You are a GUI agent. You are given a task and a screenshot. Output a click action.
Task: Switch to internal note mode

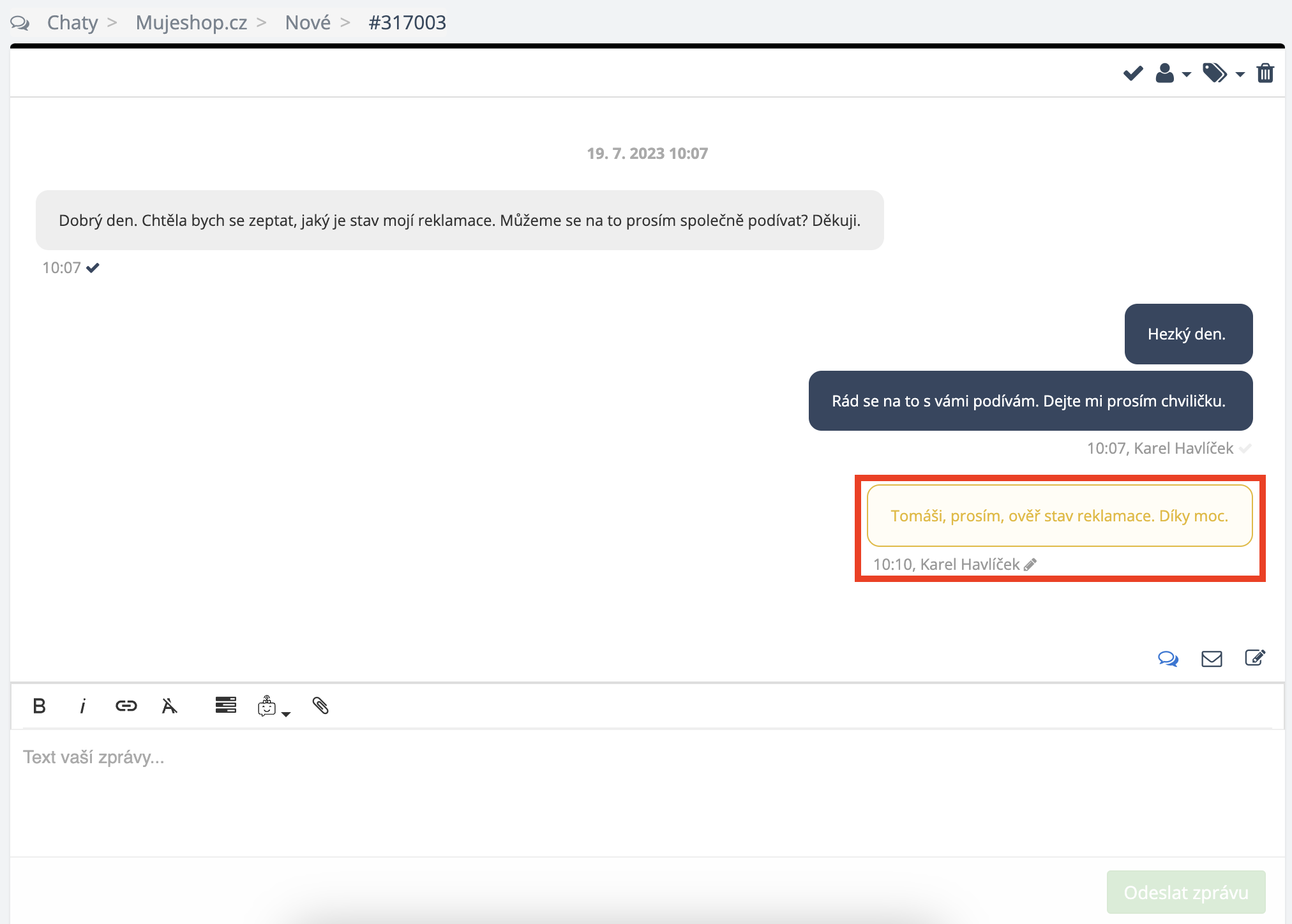[x=1255, y=658]
